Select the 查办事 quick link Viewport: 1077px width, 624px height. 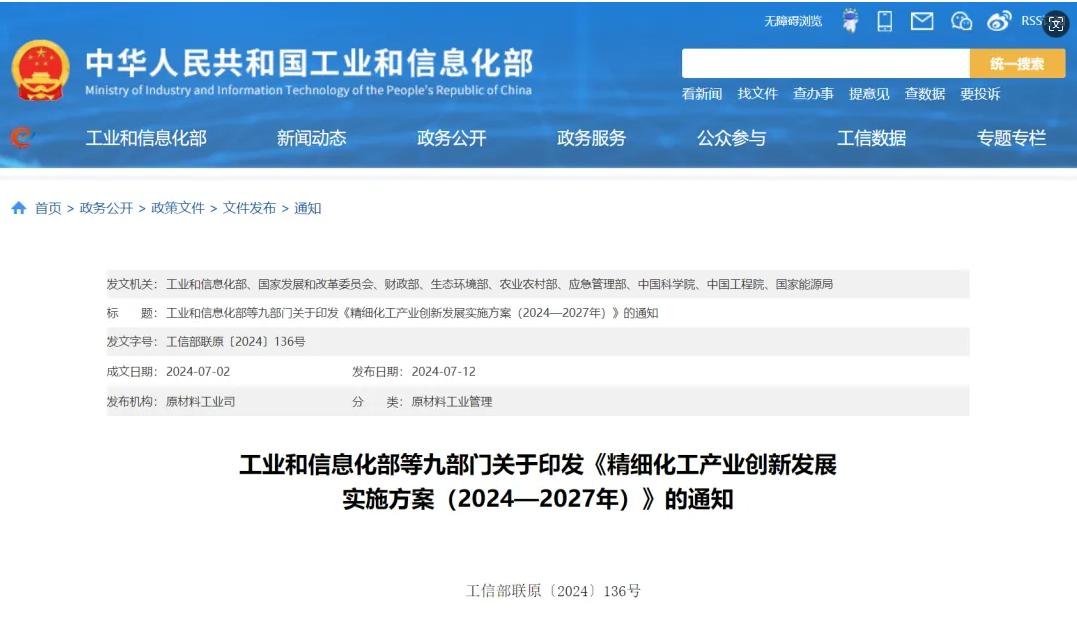pyautogui.click(x=813, y=94)
